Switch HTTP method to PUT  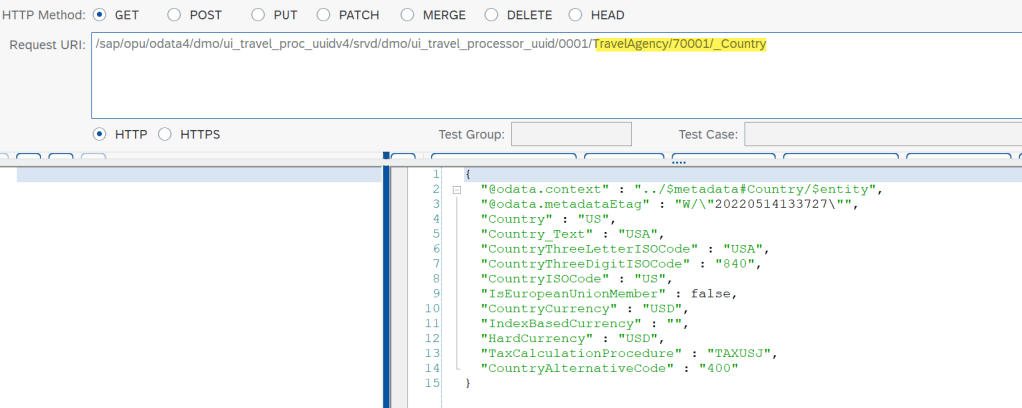(x=258, y=15)
